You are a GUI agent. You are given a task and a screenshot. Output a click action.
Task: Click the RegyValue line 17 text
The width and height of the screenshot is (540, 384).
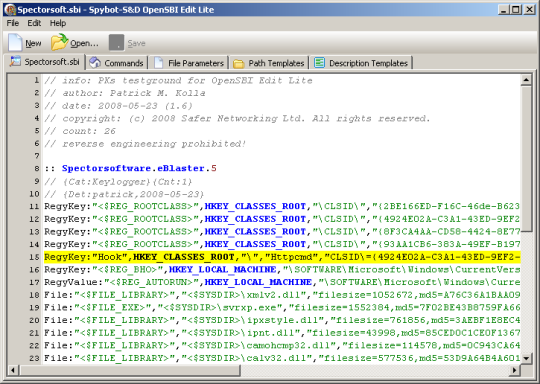coord(282,282)
